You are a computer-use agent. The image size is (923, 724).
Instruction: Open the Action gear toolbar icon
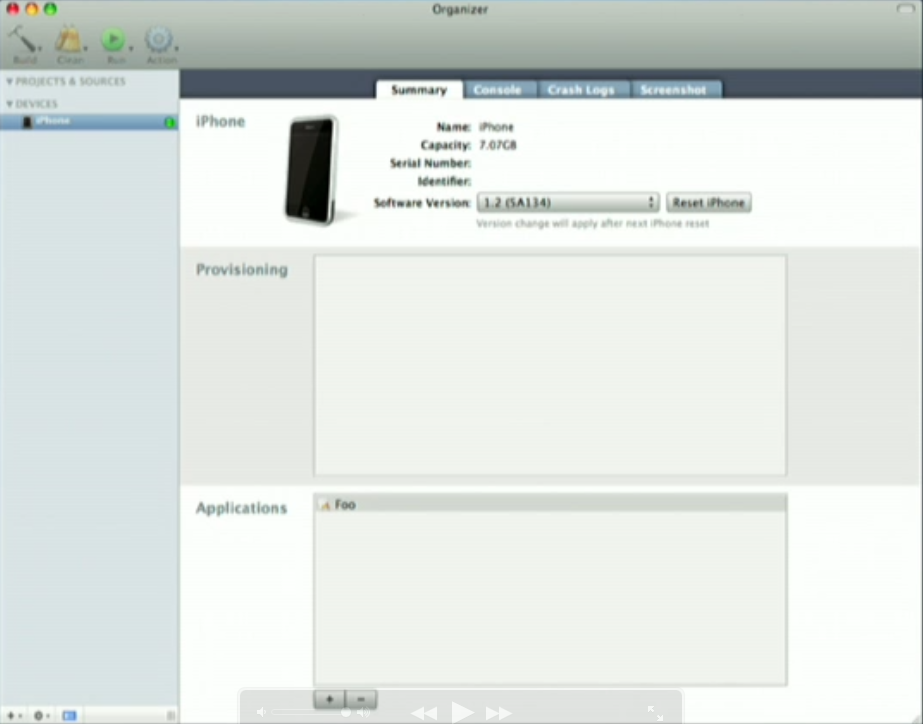click(x=159, y=40)
